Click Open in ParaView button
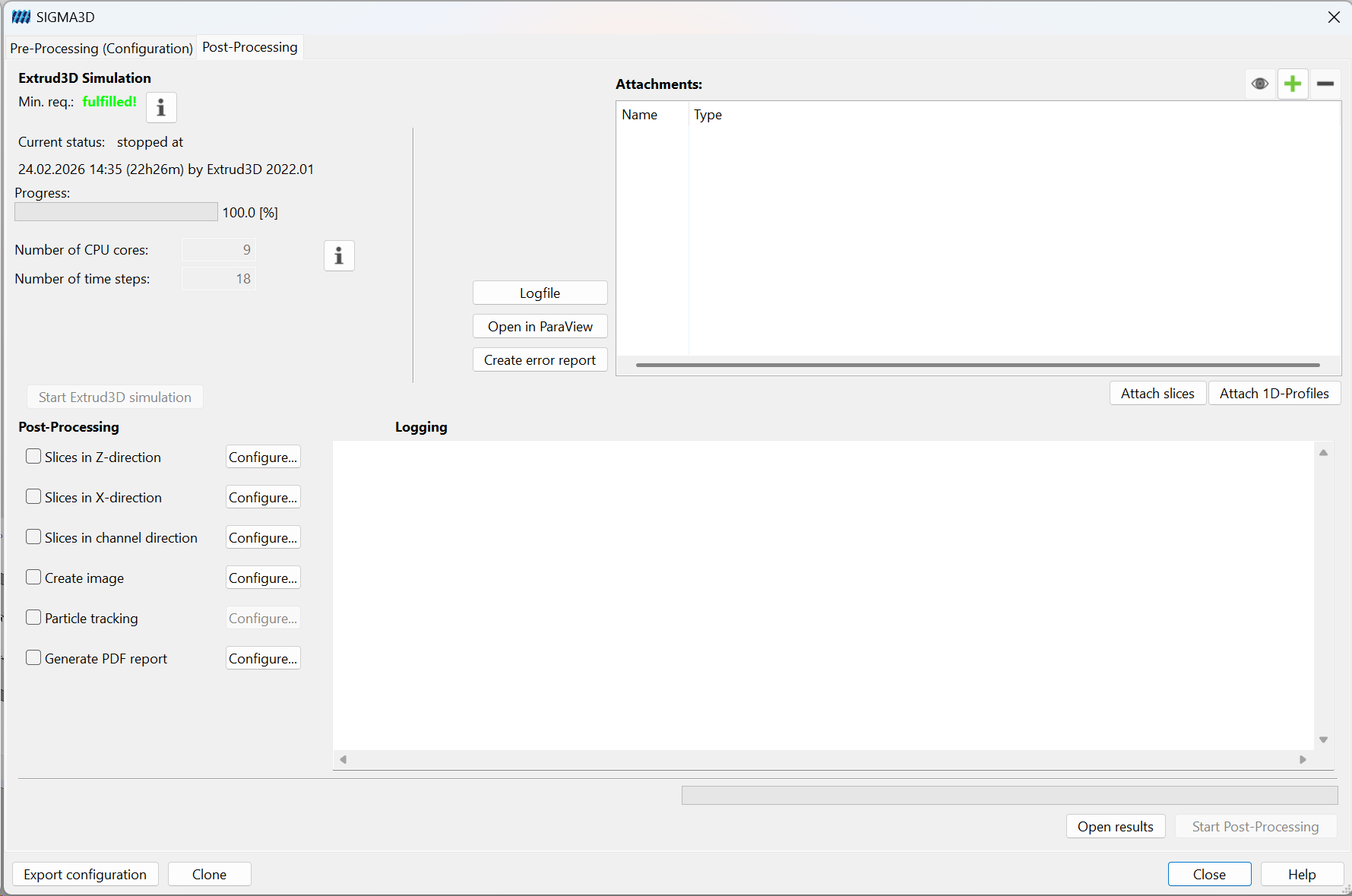 pyautogui.click(x=540, y=327)
